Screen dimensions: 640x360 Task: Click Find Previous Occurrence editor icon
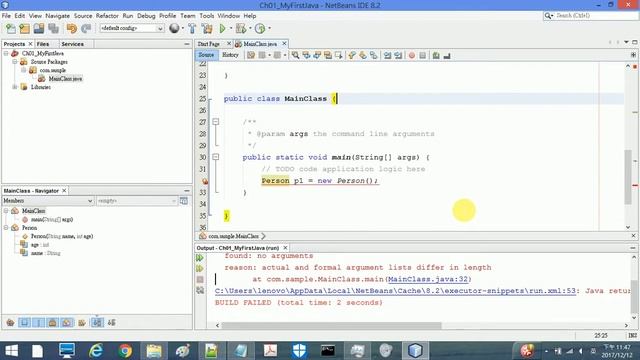306,55
